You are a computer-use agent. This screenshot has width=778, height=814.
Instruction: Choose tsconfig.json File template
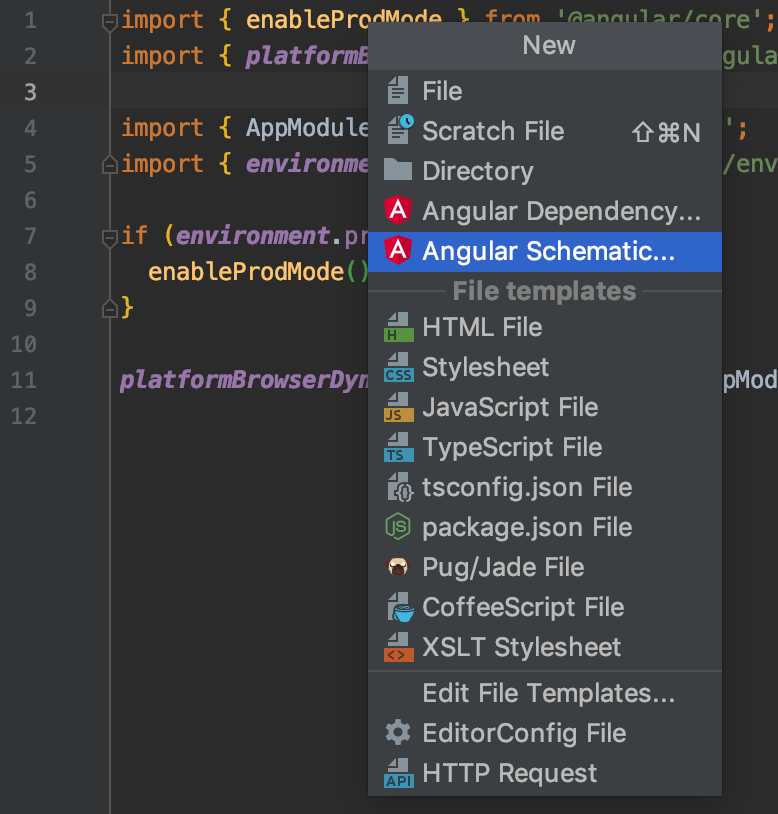[544, 487]
